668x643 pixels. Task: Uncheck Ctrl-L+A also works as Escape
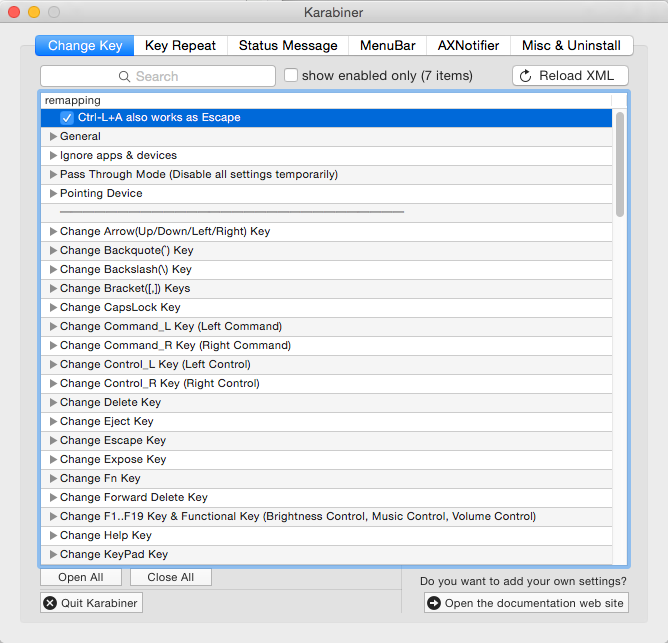tap(66, 118)
